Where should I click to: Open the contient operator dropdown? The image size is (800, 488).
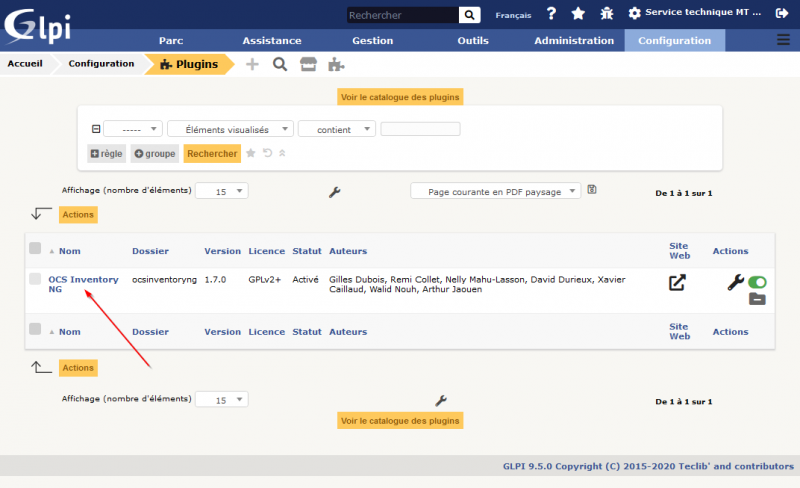point(336,129)
